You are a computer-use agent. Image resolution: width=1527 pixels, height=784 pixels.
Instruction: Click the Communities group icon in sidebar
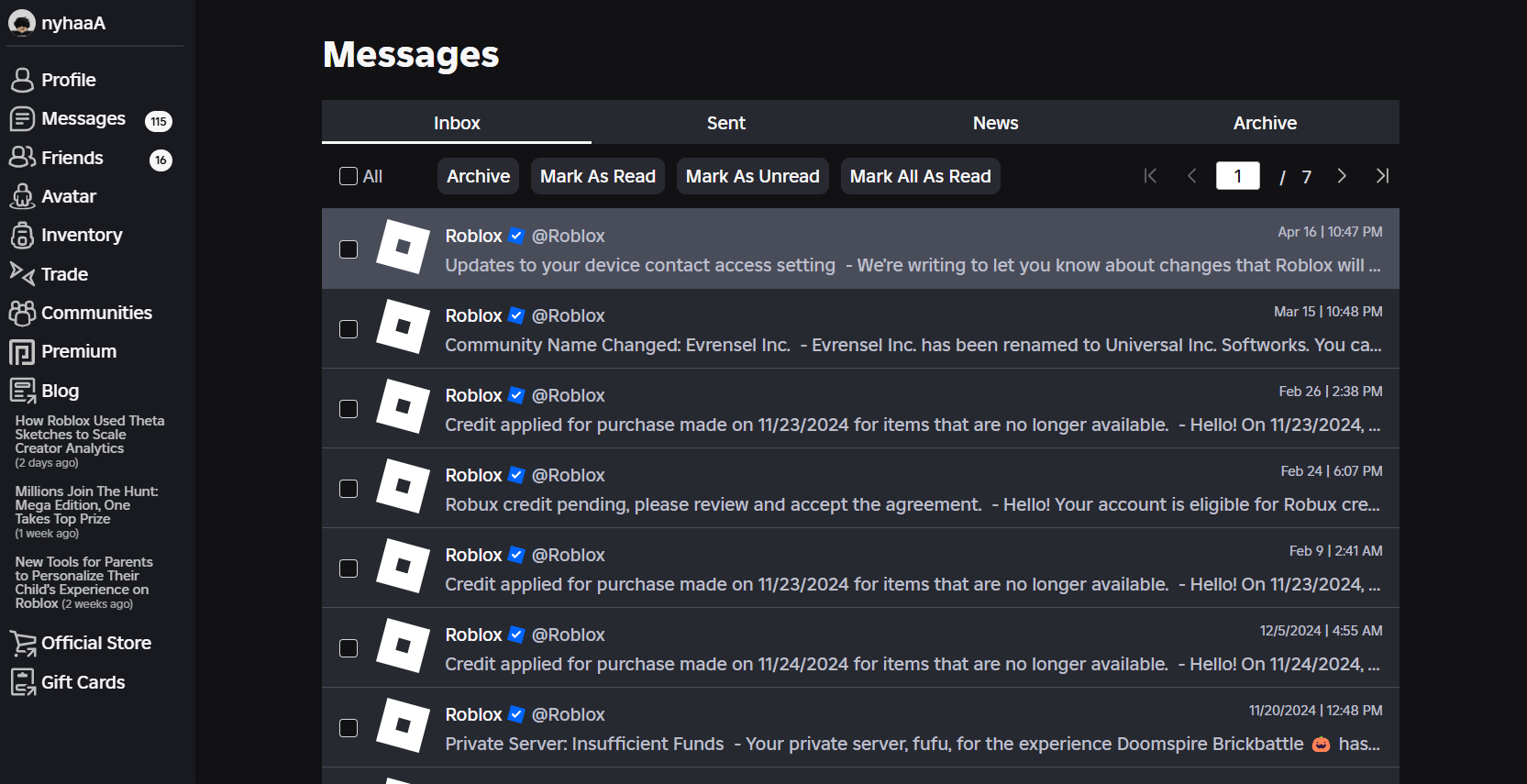click(x=22, y=313)
